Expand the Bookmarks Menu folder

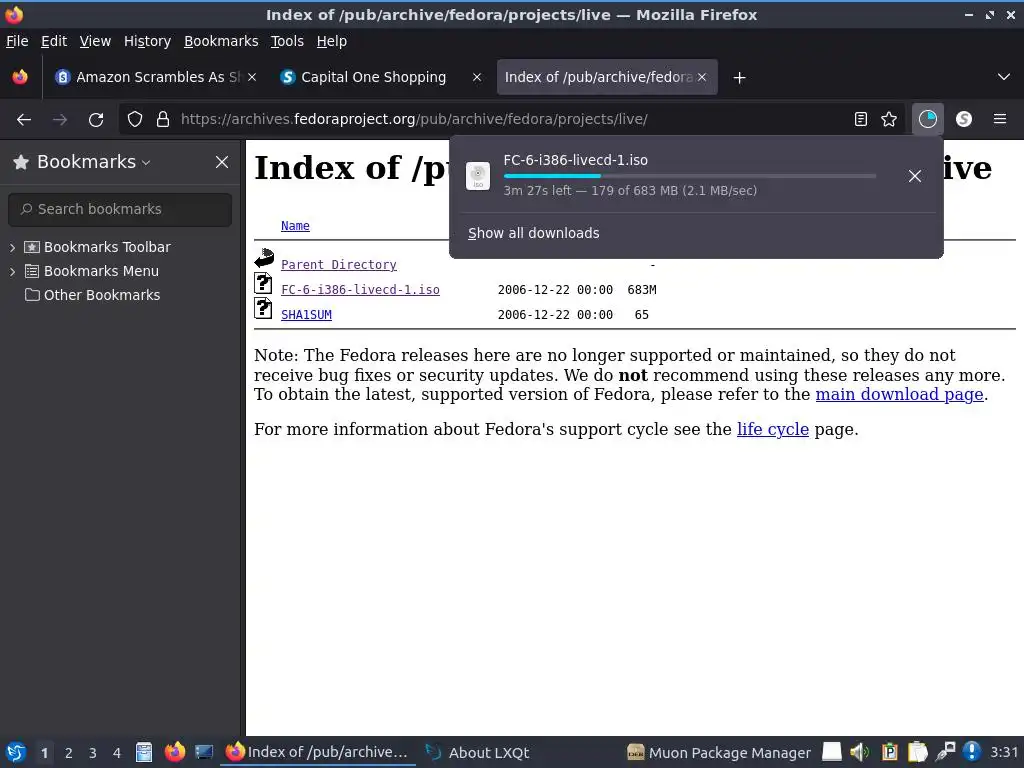[x=12, y=272]
